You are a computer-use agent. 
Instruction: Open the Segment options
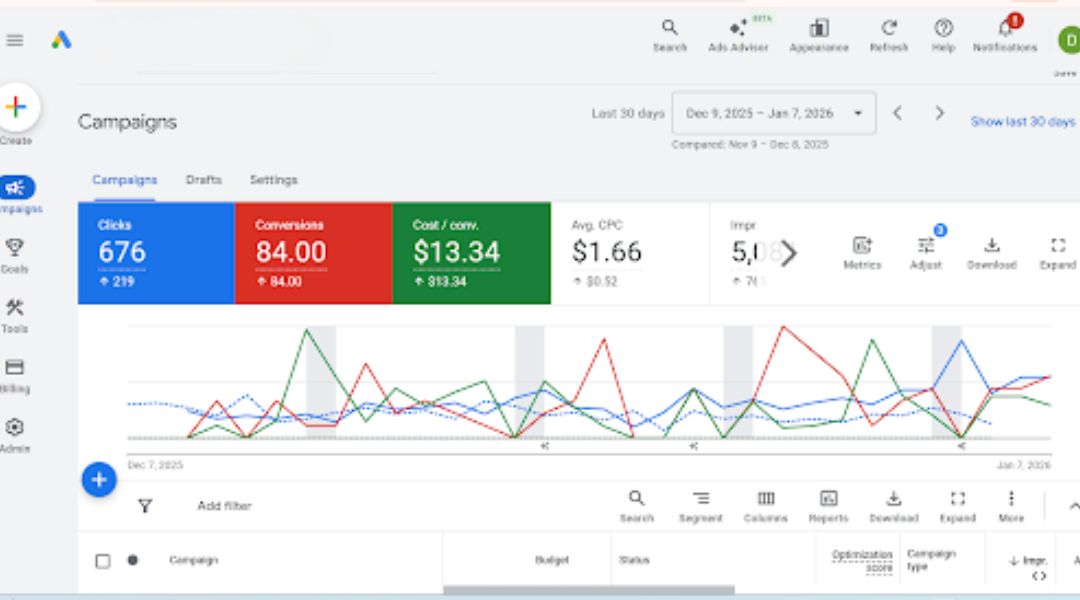[x=701, y=498]
